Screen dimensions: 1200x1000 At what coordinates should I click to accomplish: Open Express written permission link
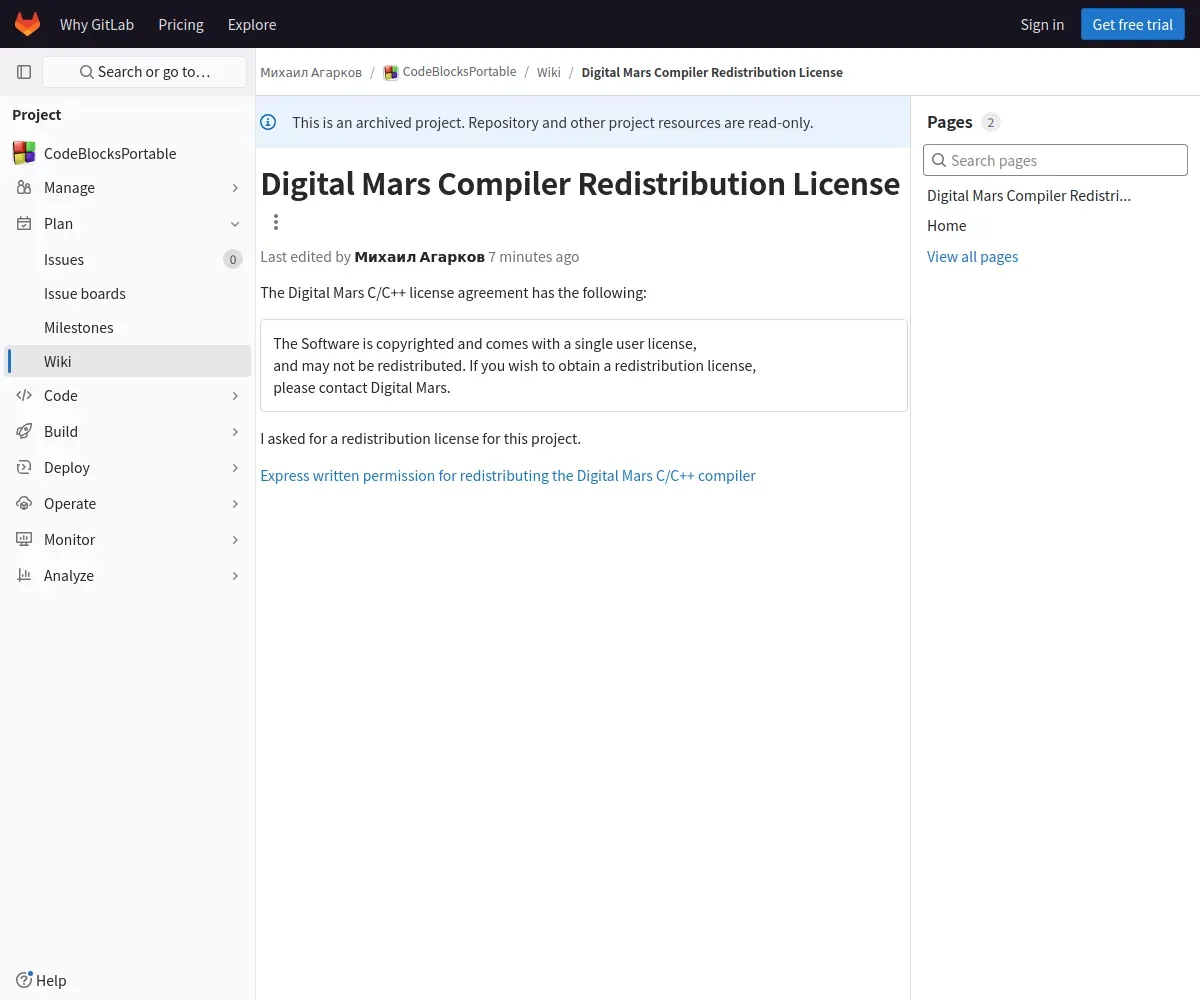508,475
